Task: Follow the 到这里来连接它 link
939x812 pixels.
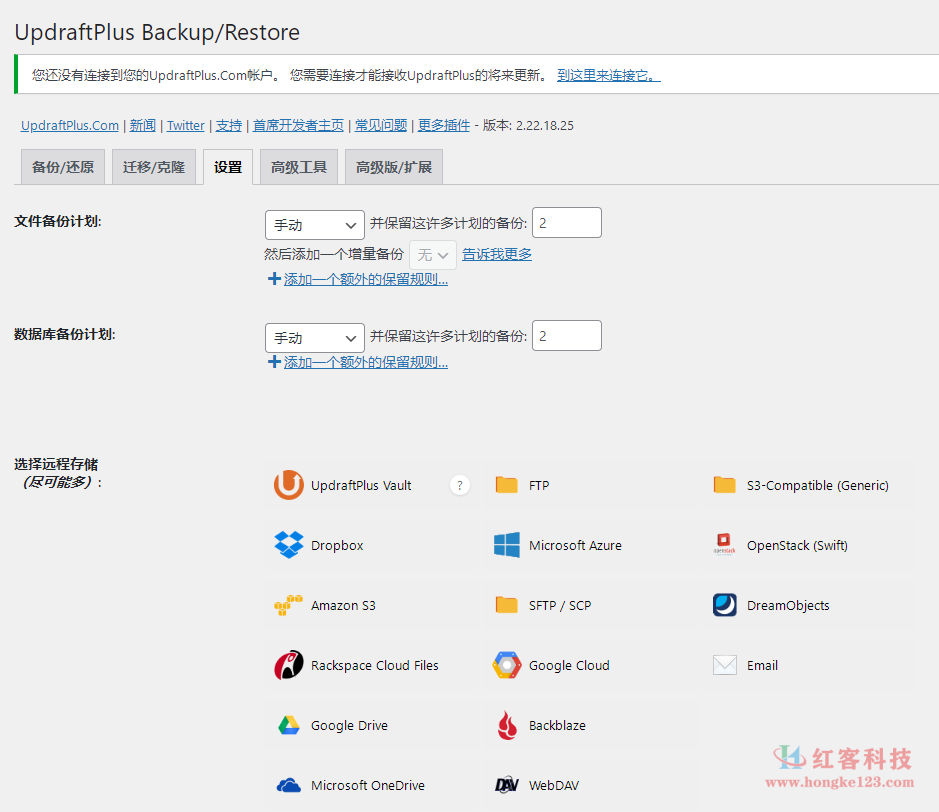Action: tap(608, 75)
